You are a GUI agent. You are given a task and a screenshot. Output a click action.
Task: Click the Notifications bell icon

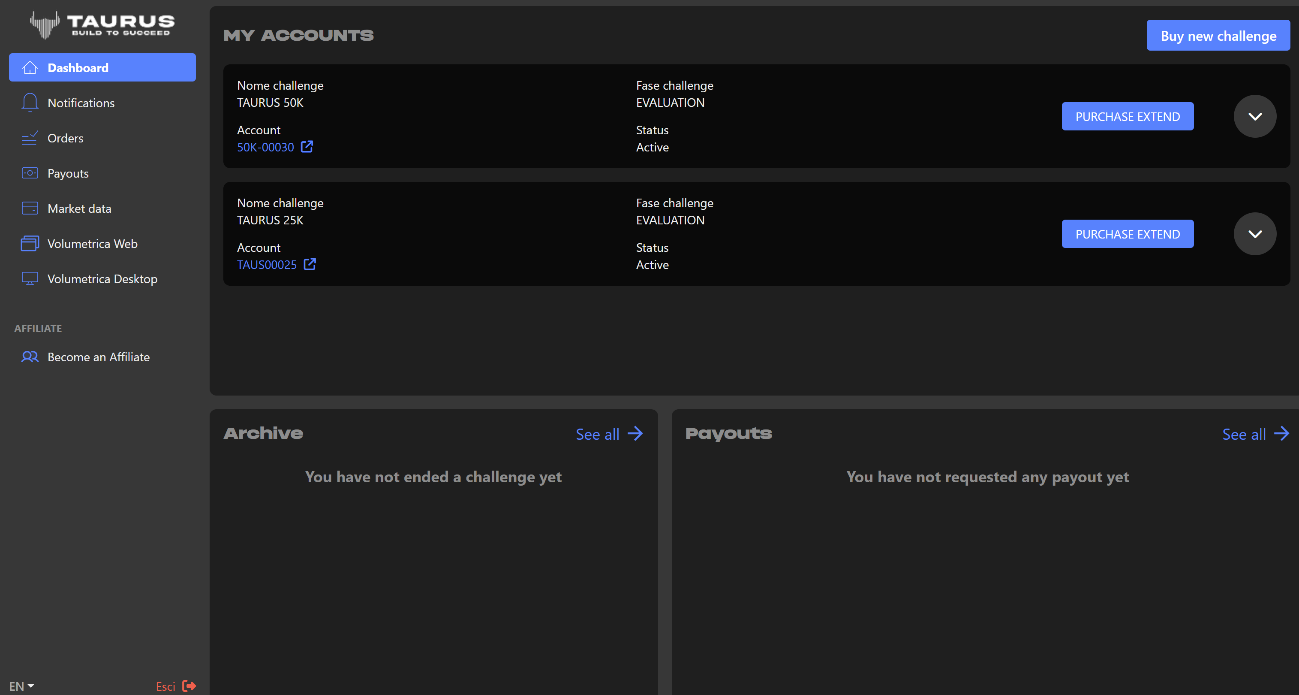[29, 103]
